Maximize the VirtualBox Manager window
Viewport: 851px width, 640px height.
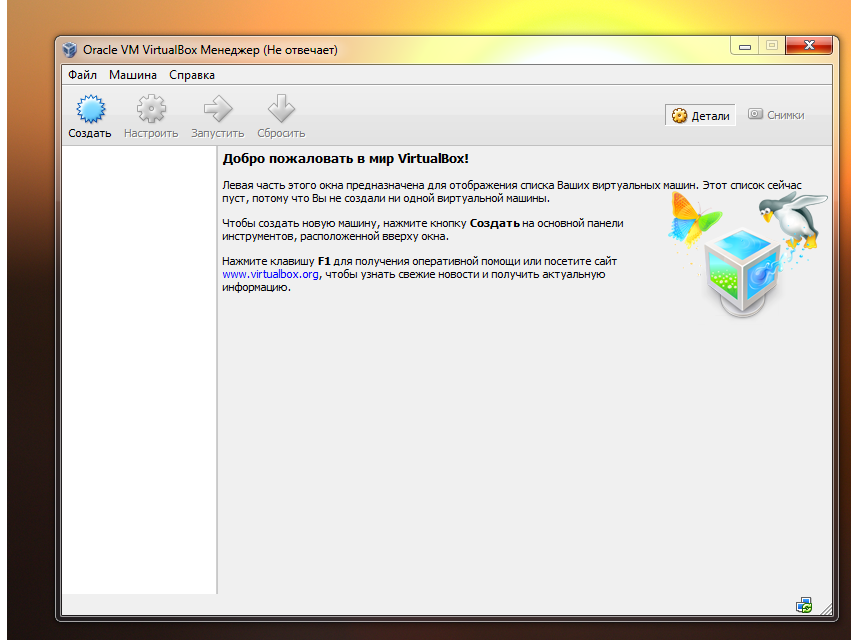tap(771, 46)
